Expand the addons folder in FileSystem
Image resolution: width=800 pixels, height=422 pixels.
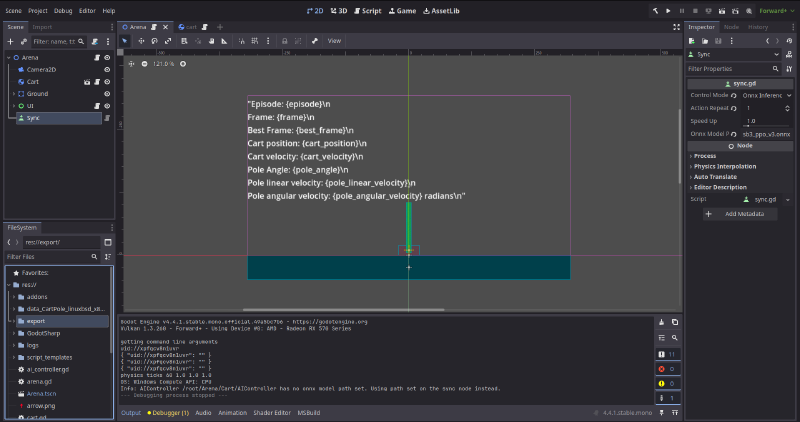(x=13, y=297)
